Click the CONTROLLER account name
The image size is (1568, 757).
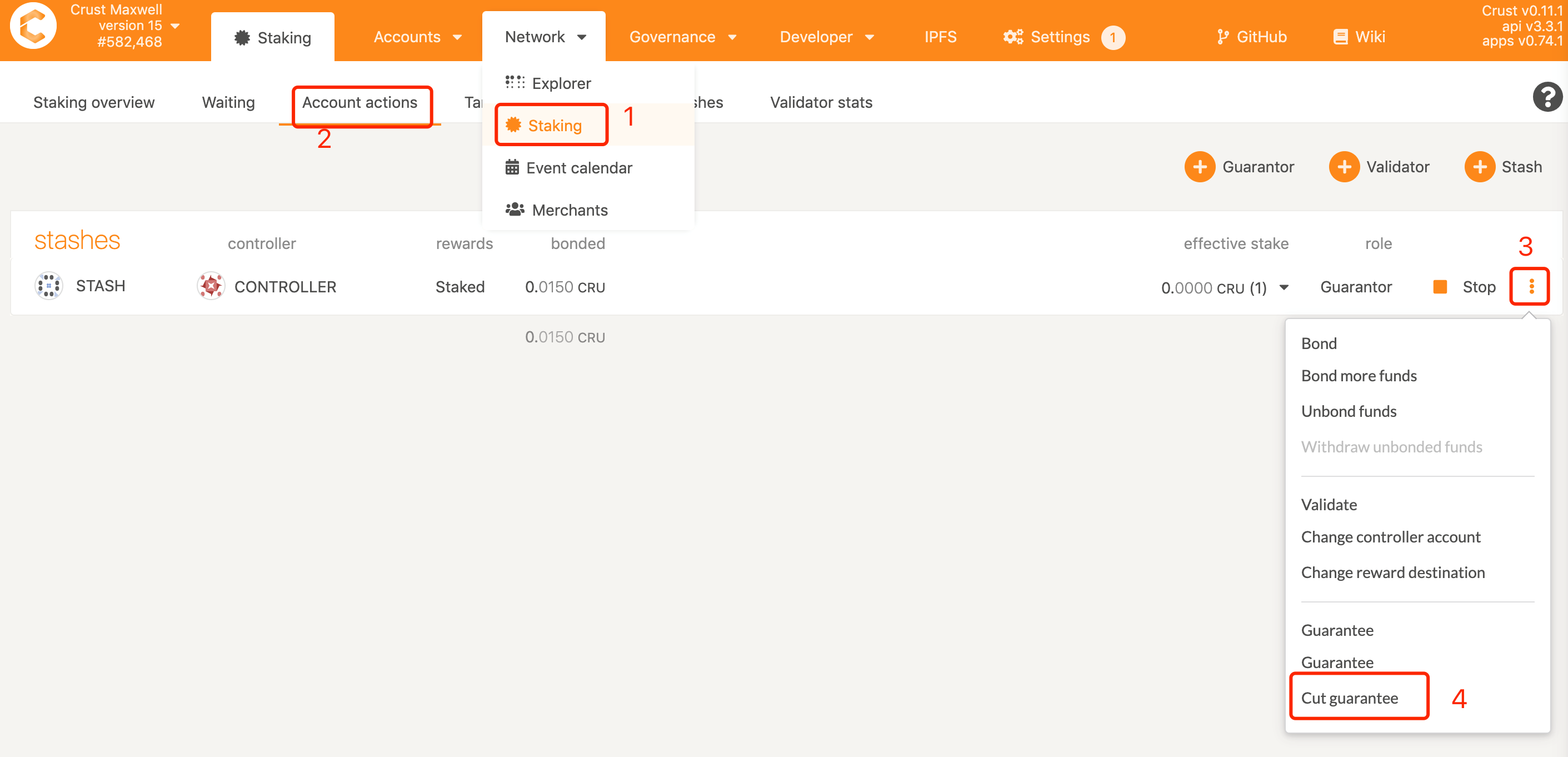click(285, 287)
